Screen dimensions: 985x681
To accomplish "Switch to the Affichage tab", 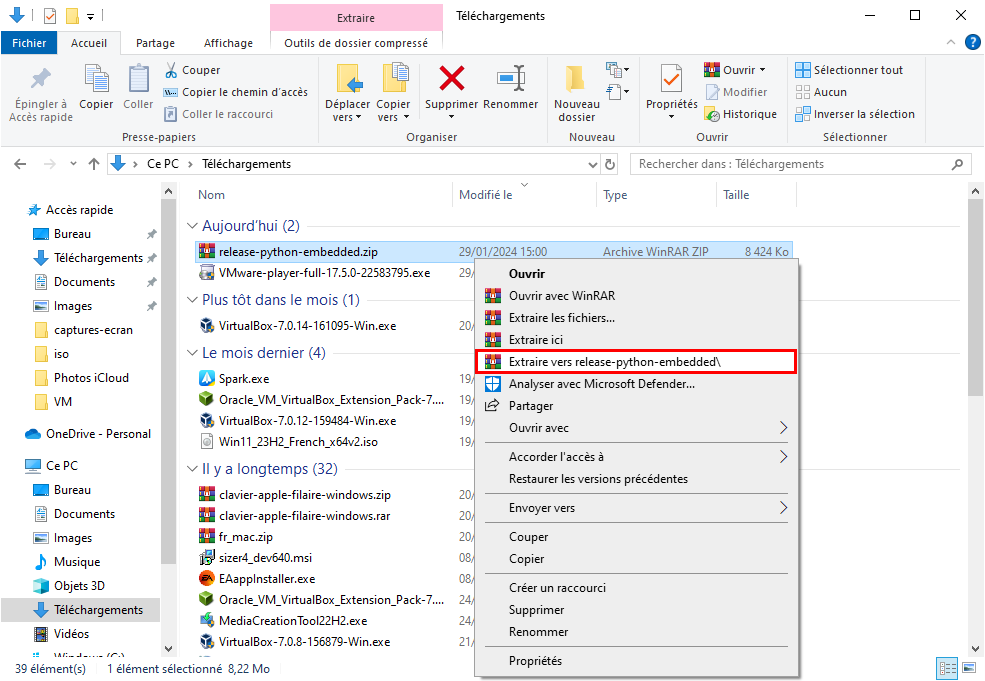I will pos(228,43).
